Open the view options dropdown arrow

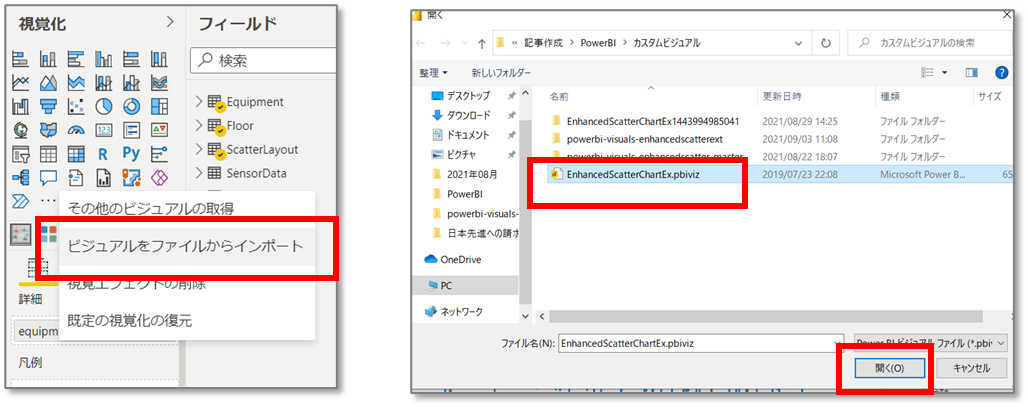[x=945, y=72]
